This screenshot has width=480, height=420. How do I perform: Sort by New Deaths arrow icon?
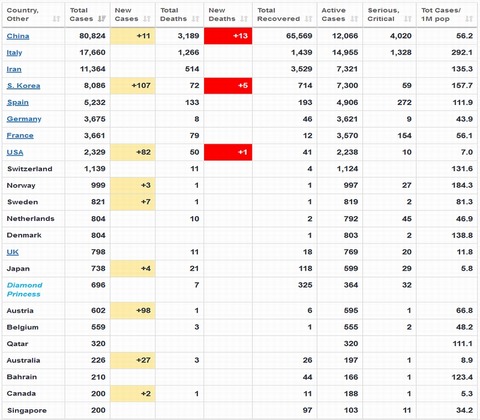click(x=244, y=19)
